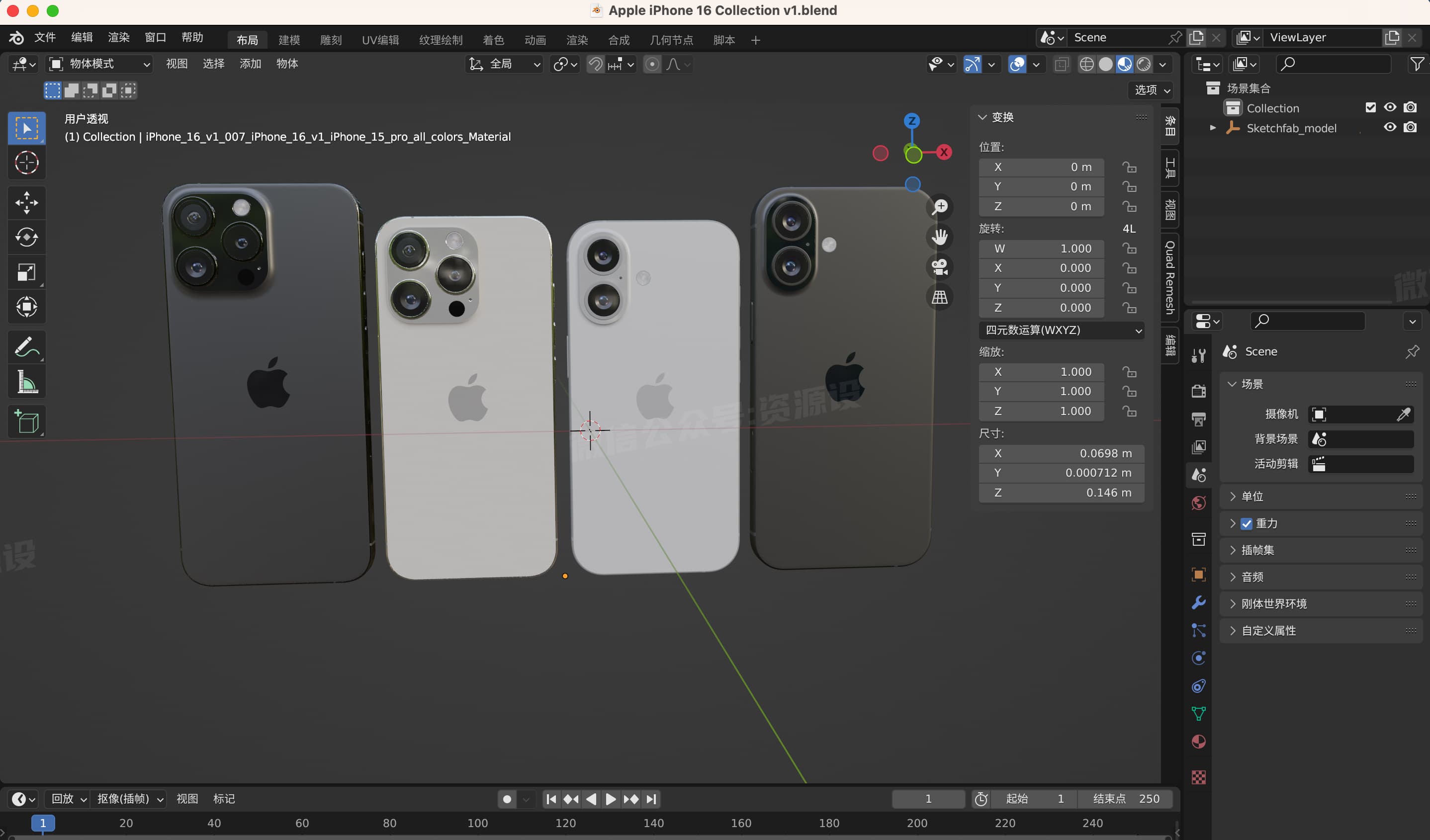This screenshot has height=840, width=1430.
Task: Open the Texture properties checker icon
Action: 1198,777
